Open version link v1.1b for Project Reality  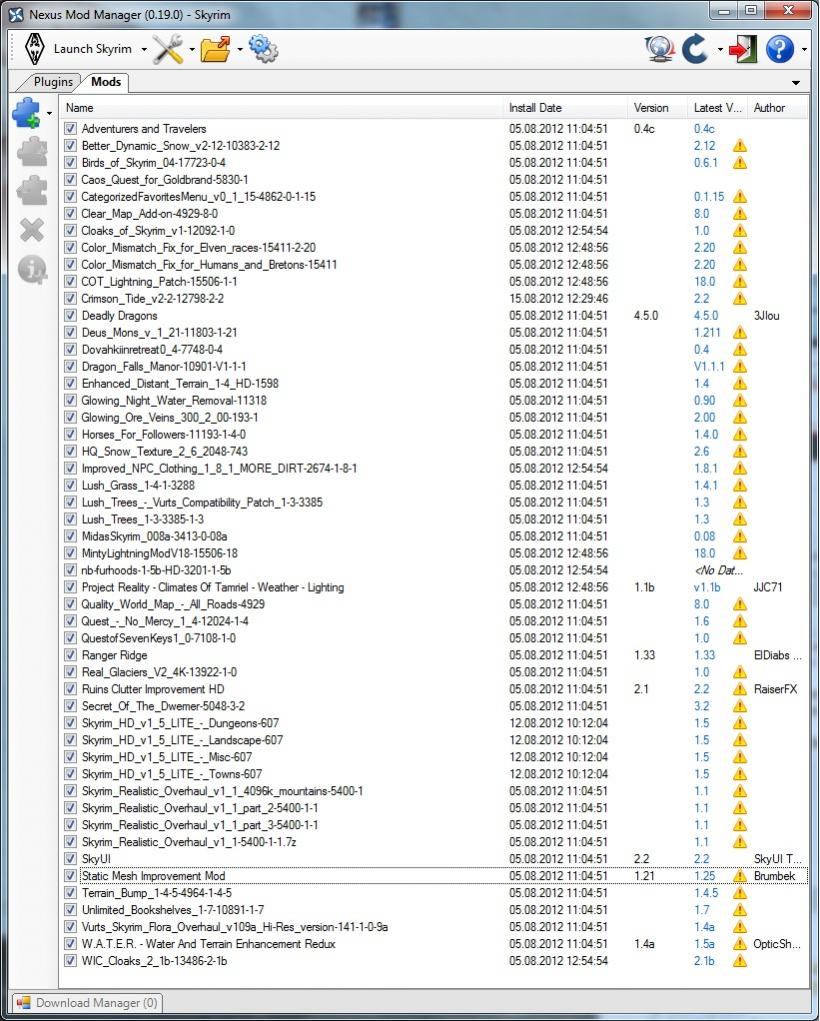coord(707,587)
